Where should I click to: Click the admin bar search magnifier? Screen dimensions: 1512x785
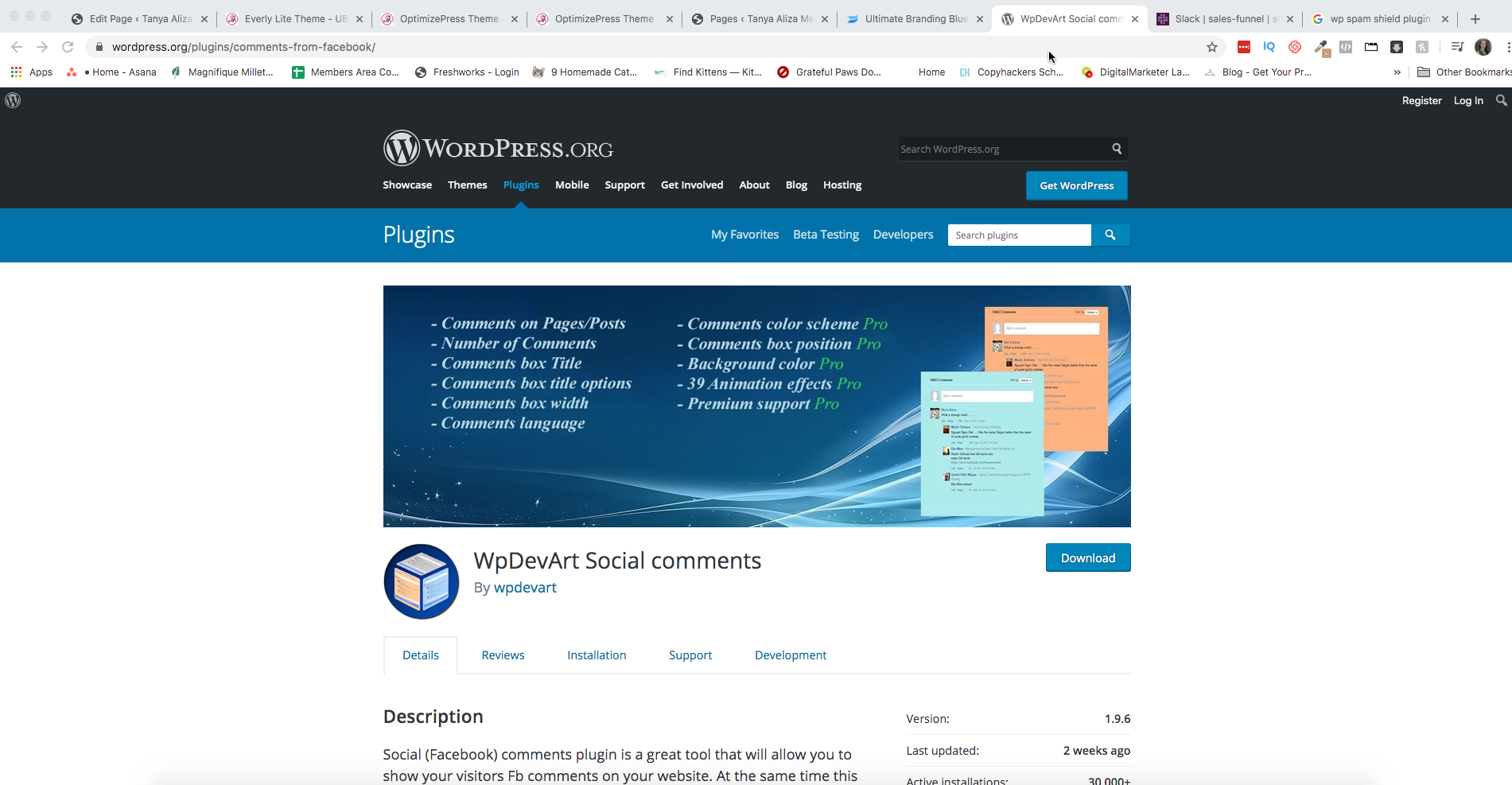pyautogui.click(x=1501, y=100)
